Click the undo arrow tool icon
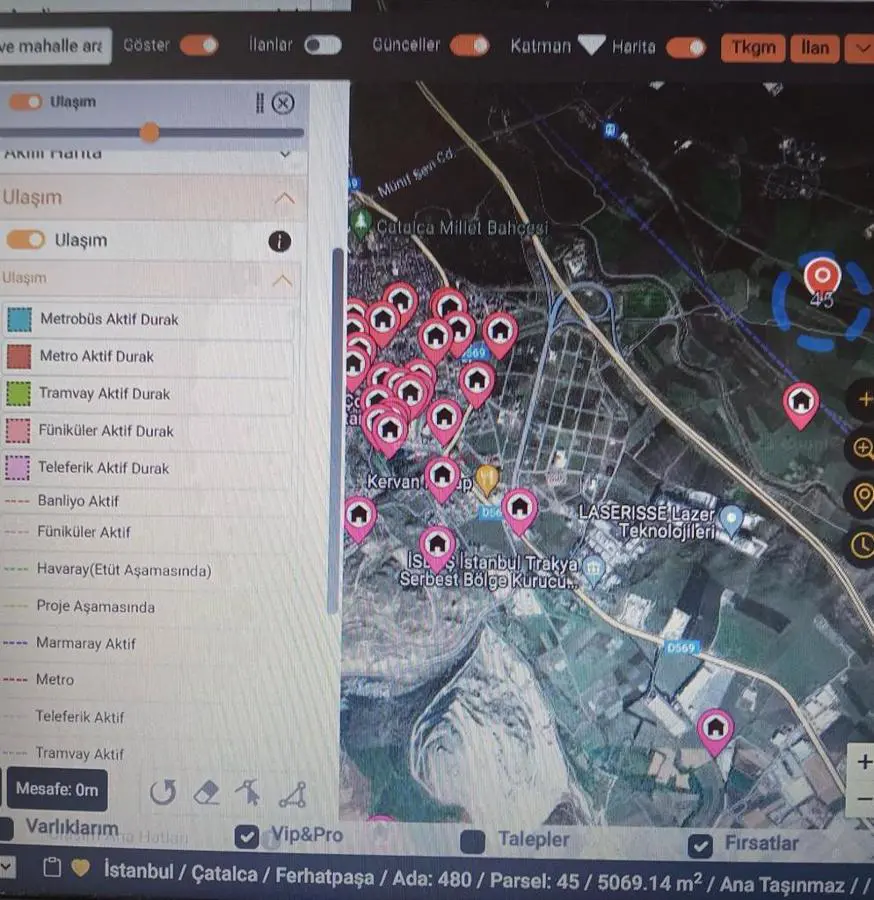 [x=163, y=793]
